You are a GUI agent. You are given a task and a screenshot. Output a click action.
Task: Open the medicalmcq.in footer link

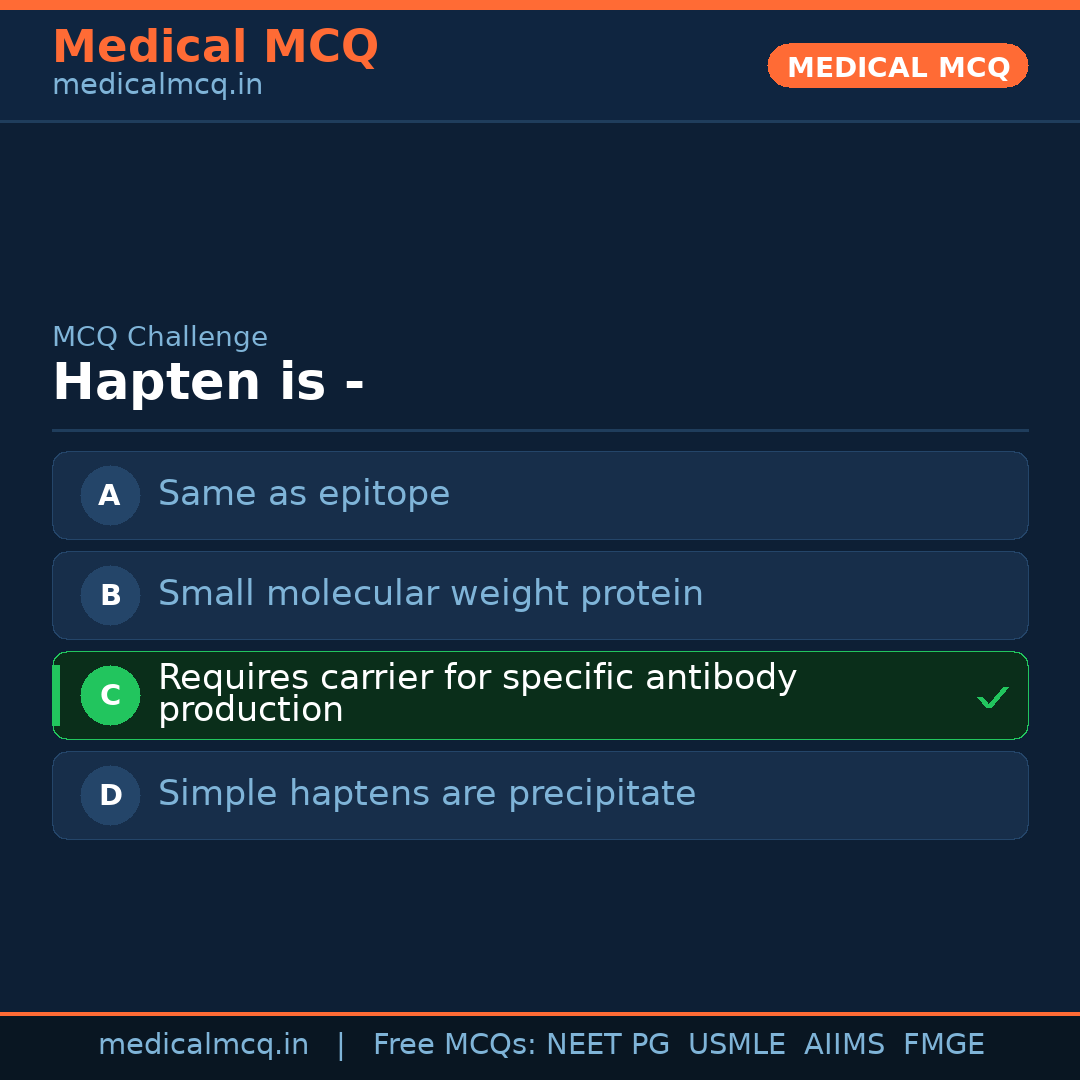click(203, 1045)
